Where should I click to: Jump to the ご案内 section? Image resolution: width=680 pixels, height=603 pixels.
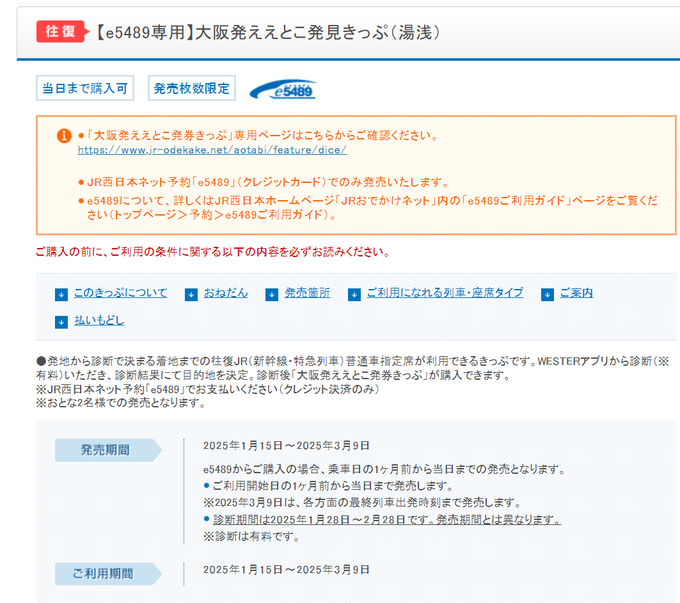(576, 293)
